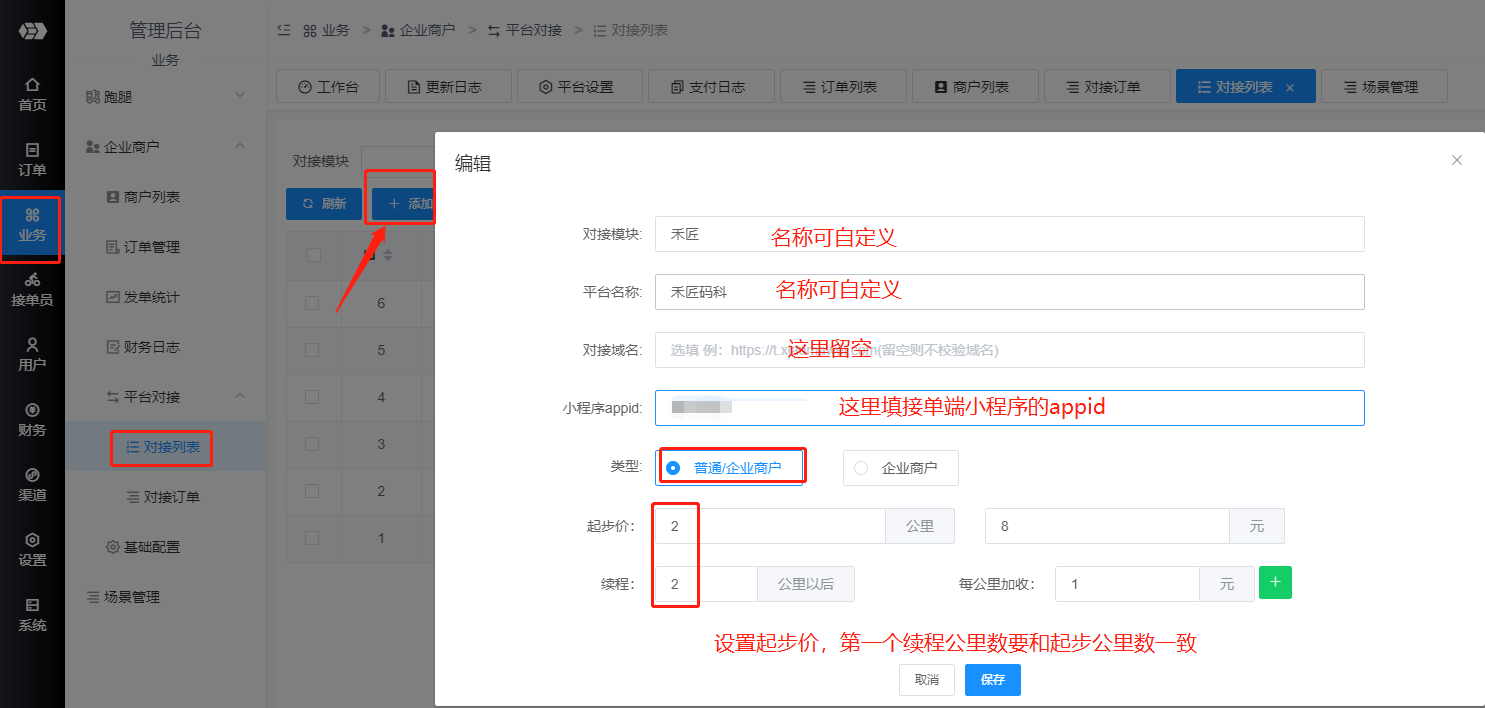Open 订单 in the left sidebar
Viewport: 1485px width, 708px height.
32,159
